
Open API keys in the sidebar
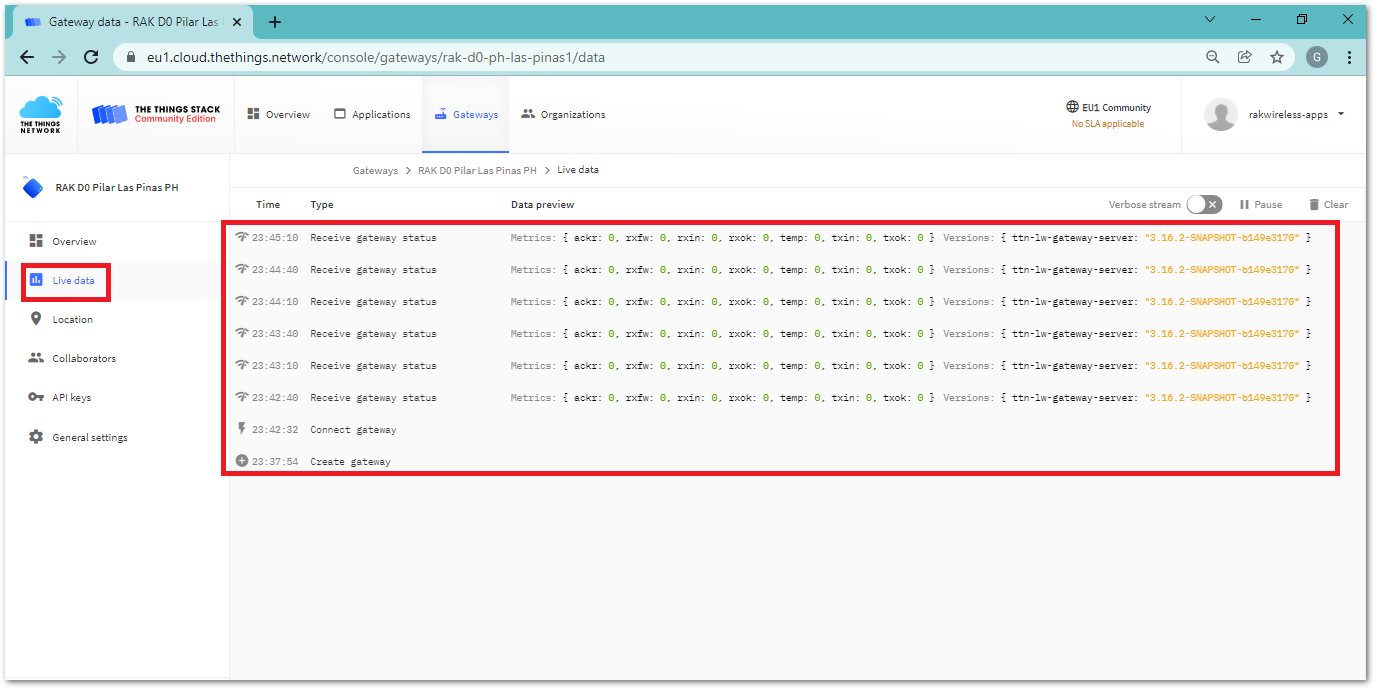click(x=71, y=397)
